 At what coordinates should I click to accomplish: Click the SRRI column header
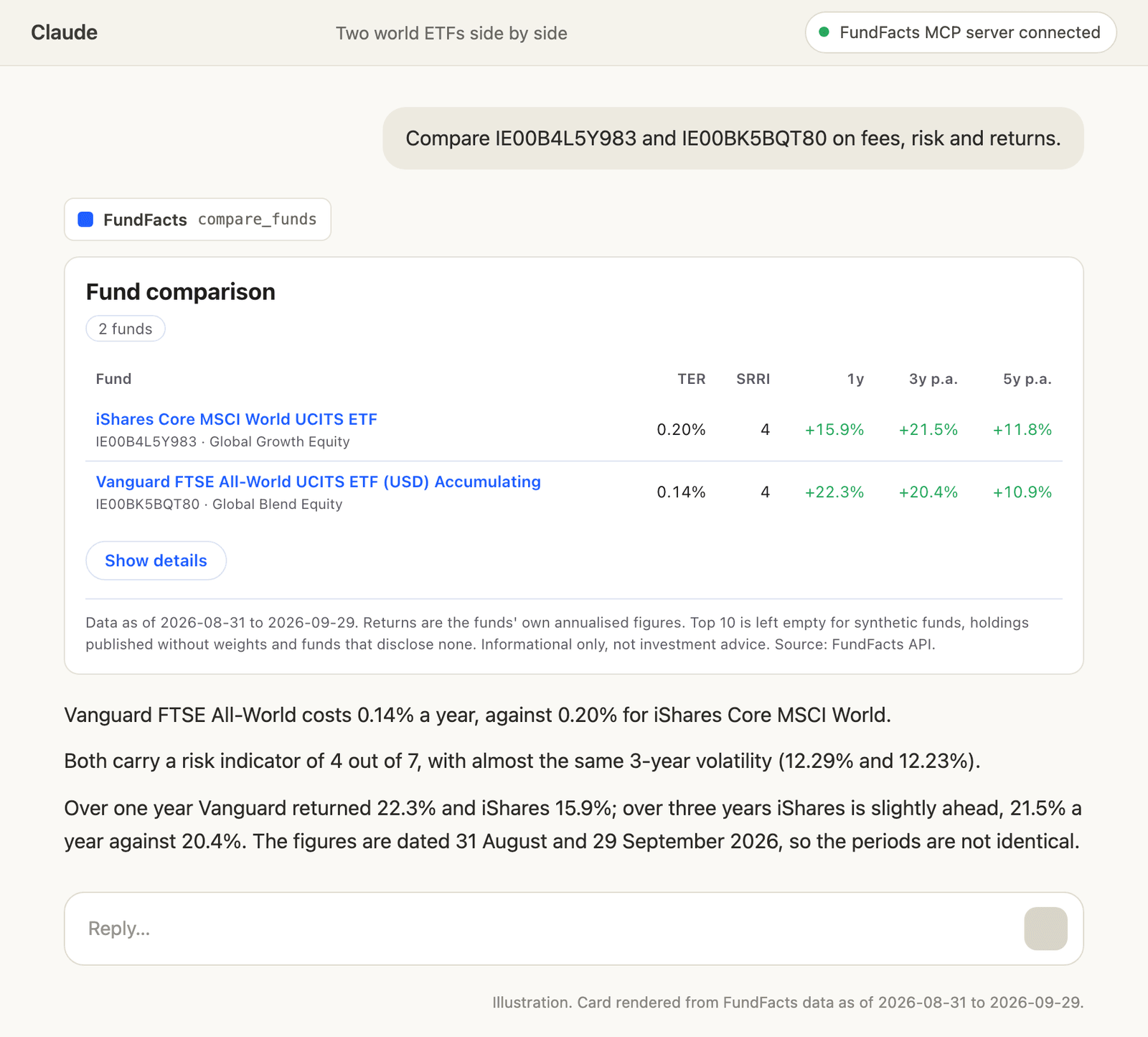(x=753, y=379)
